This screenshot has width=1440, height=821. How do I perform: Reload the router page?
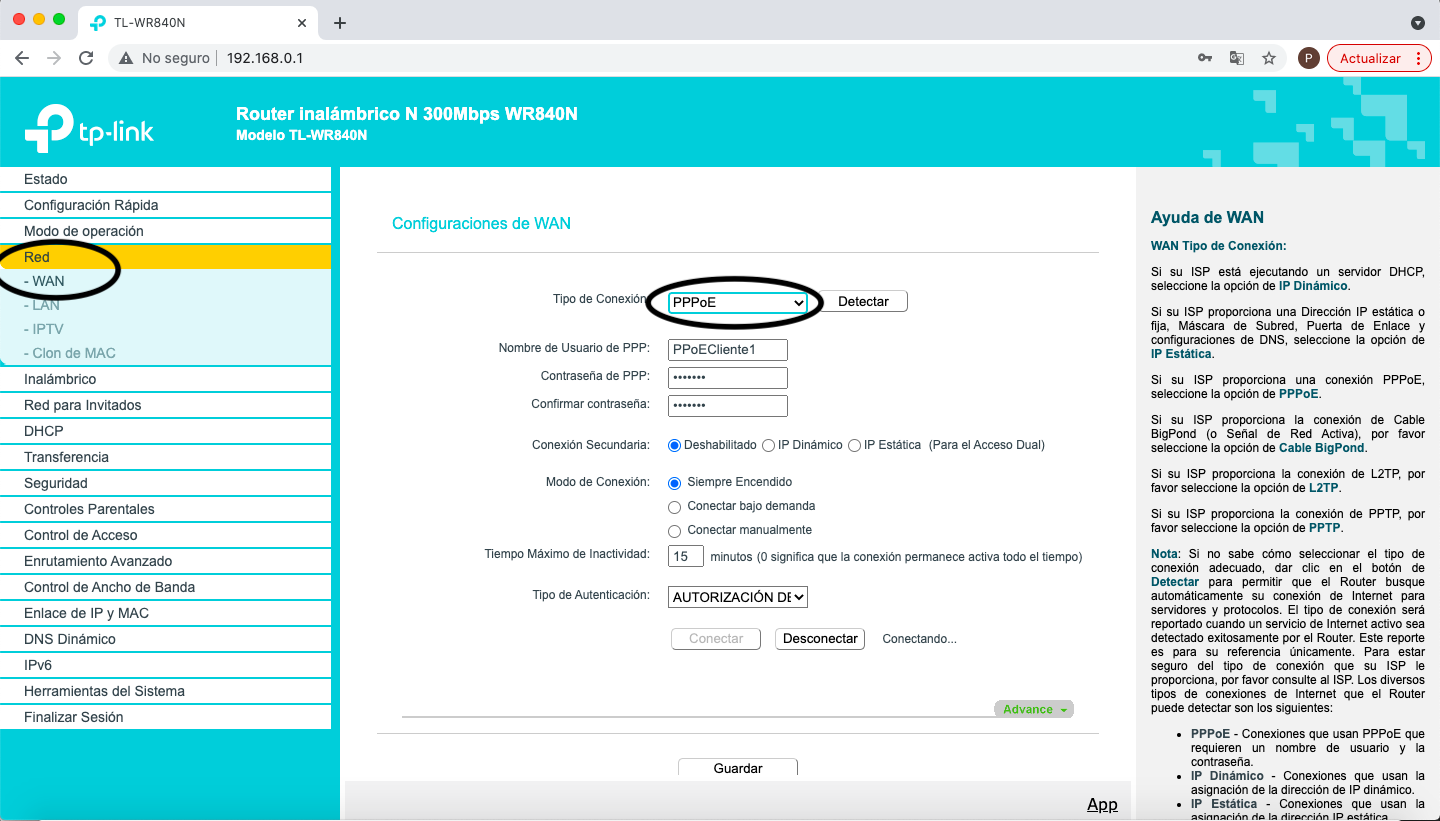(86, 58)
